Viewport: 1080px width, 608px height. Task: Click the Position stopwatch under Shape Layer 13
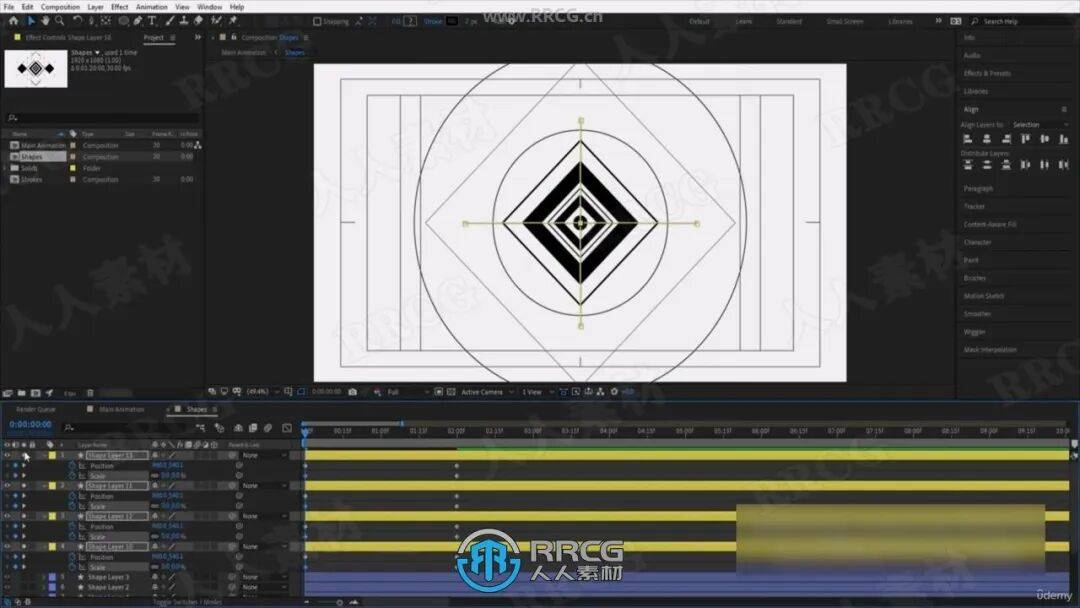[x=72, y=466]
